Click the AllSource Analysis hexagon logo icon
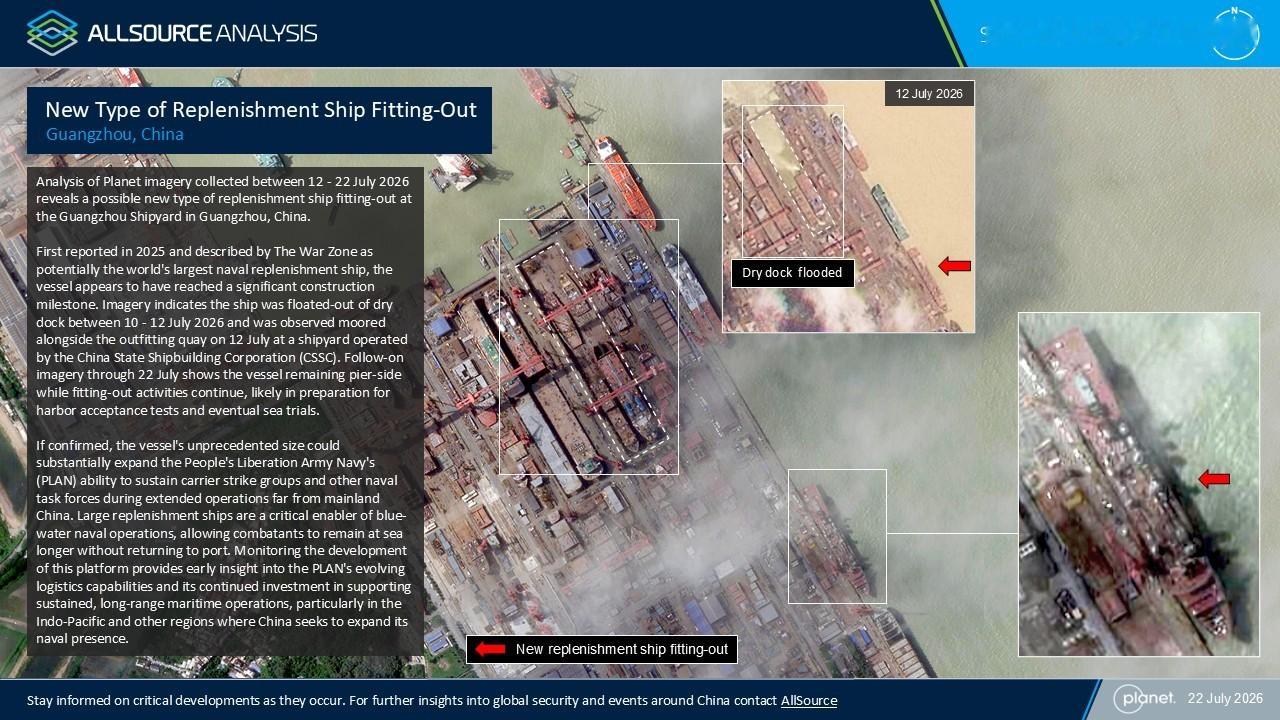This screenshot has height=720, width=1280. click(52, 32)
